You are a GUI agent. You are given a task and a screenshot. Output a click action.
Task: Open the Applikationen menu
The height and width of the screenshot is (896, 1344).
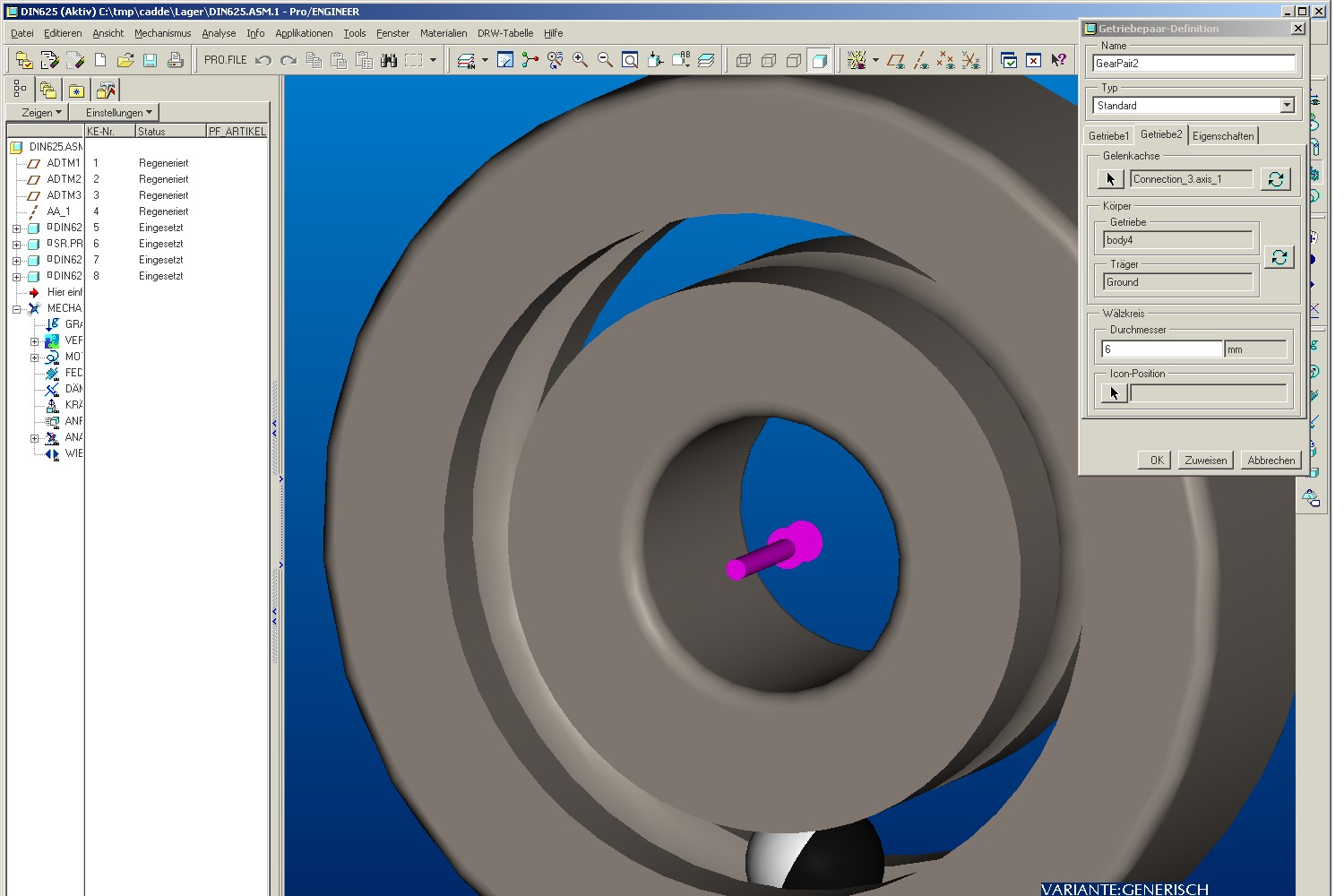click(x=304, y=33)
